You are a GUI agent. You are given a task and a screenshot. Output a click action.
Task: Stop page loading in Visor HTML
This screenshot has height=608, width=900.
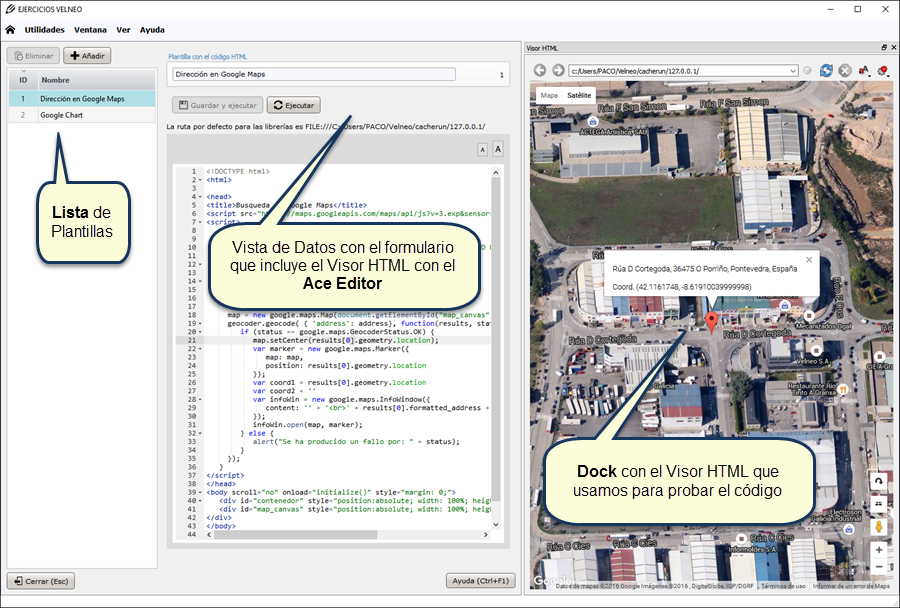845,70
